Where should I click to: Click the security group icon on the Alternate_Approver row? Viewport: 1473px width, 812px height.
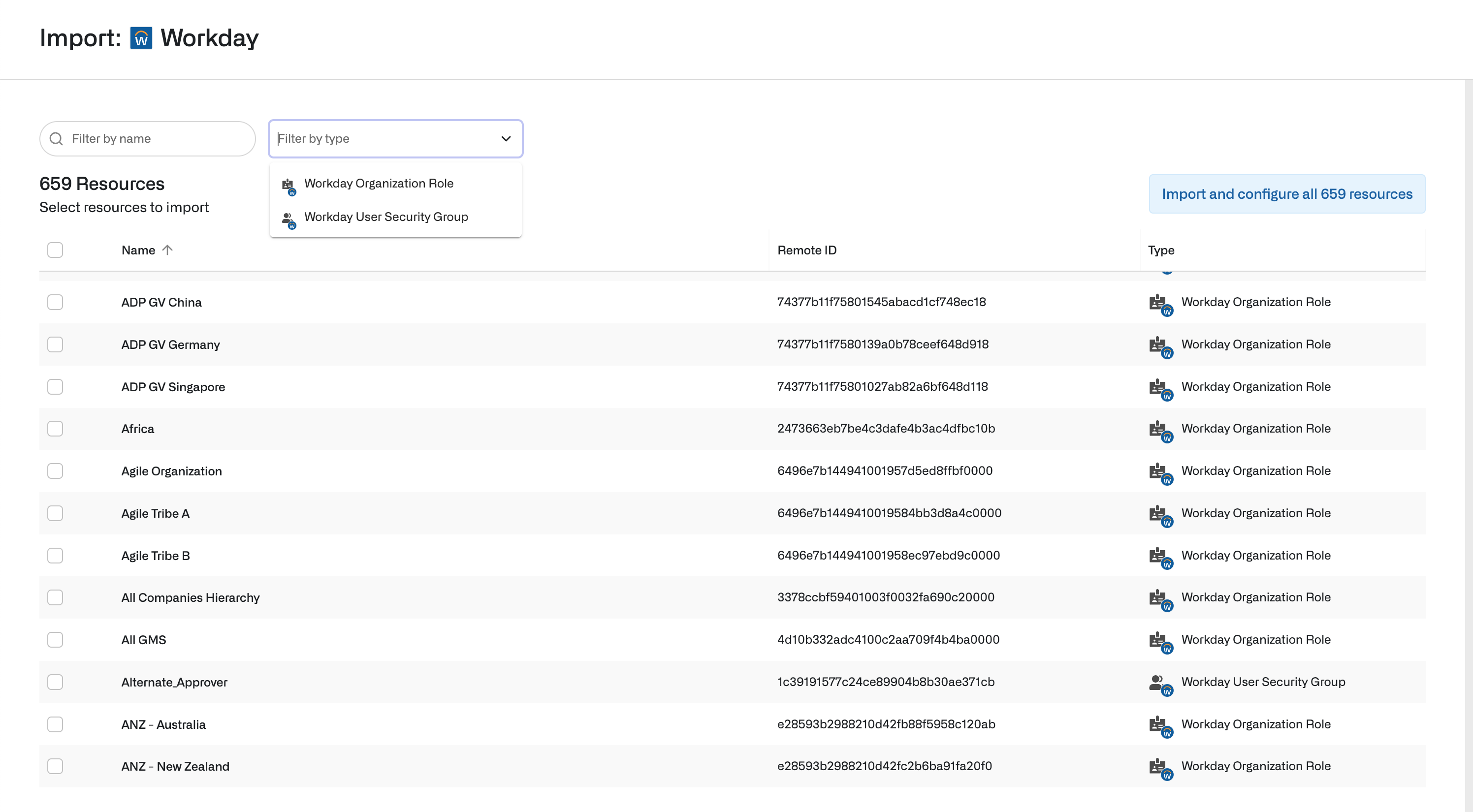click(x=1160, y=683)
